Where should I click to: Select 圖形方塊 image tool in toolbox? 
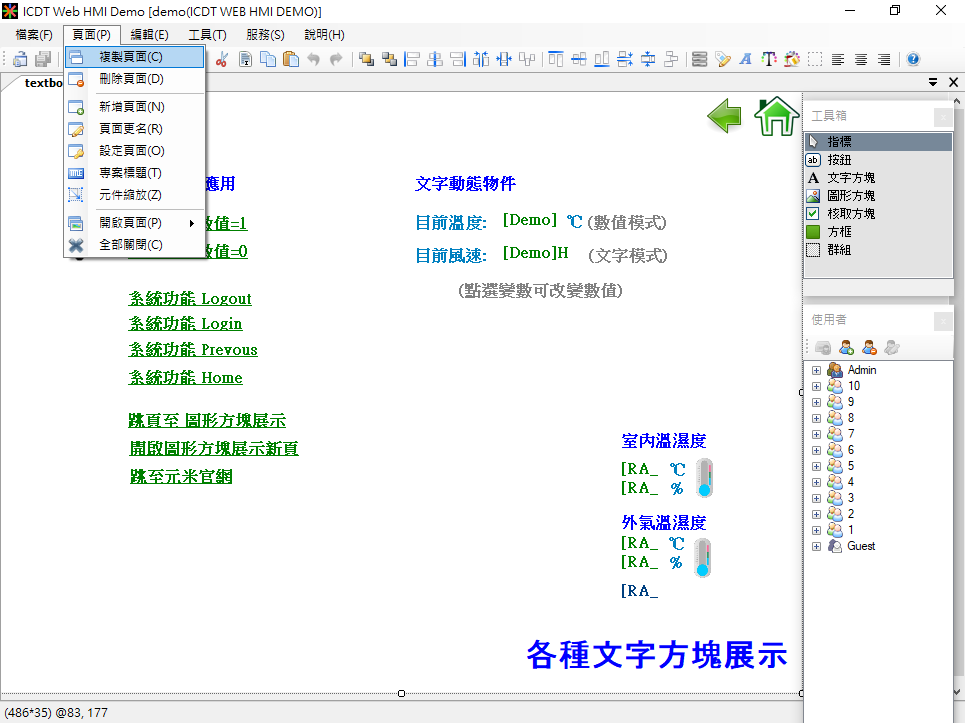(850, 196)
